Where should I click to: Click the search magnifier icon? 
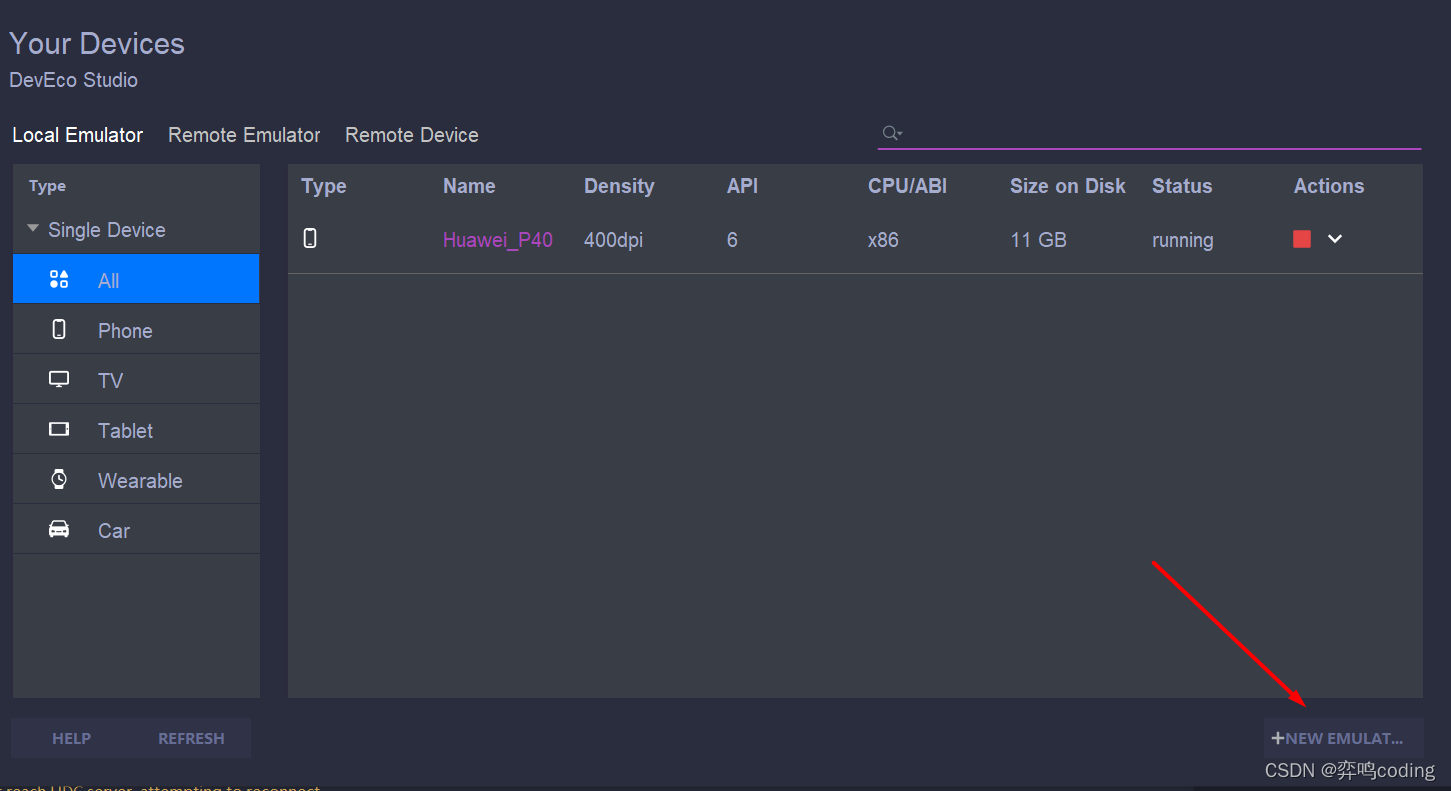coord(891,133)
